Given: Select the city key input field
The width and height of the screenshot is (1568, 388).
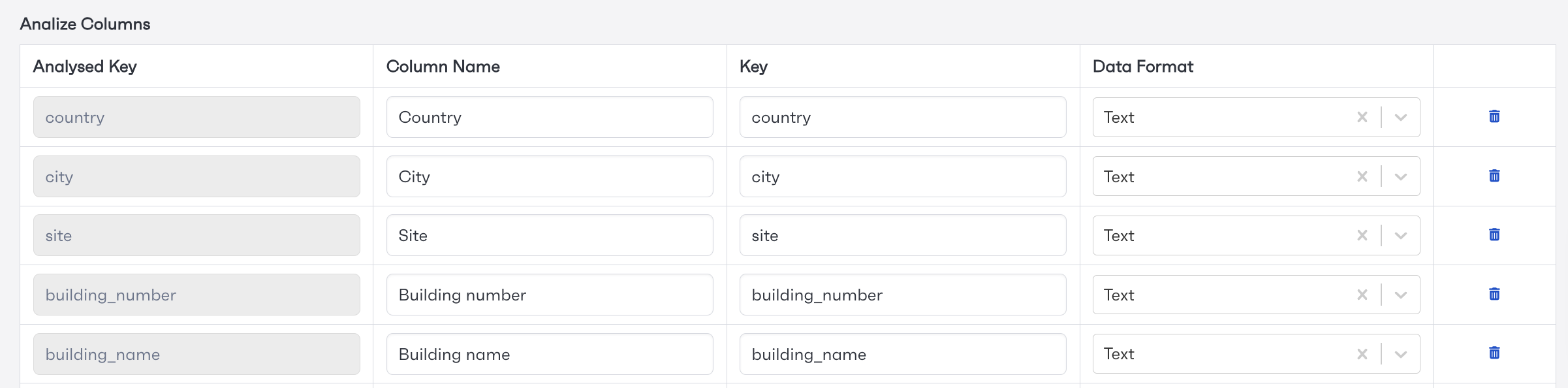Looking at the screenshot, I should pos(903,176).
